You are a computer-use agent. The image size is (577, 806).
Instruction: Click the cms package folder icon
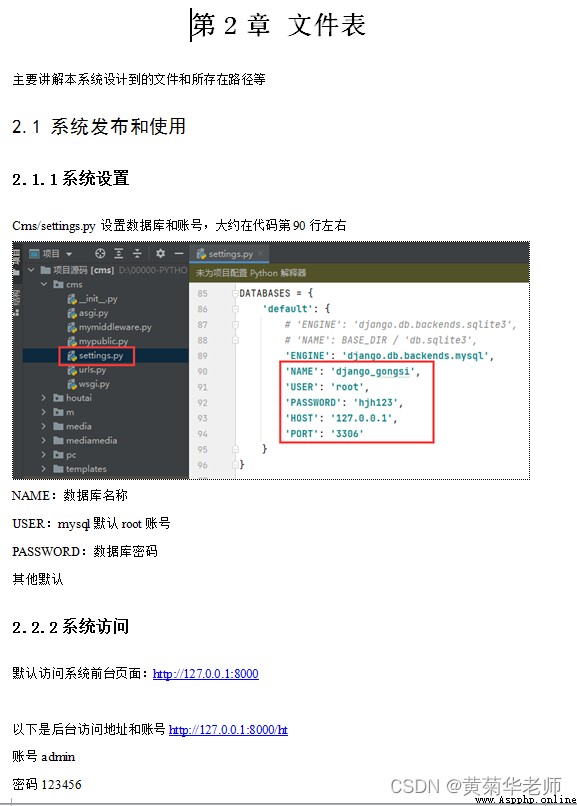pyautogui.click(x=58, y=284)
